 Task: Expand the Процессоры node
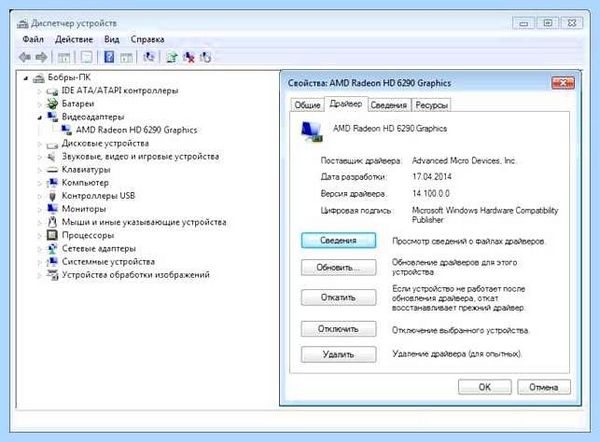[39, 236]
